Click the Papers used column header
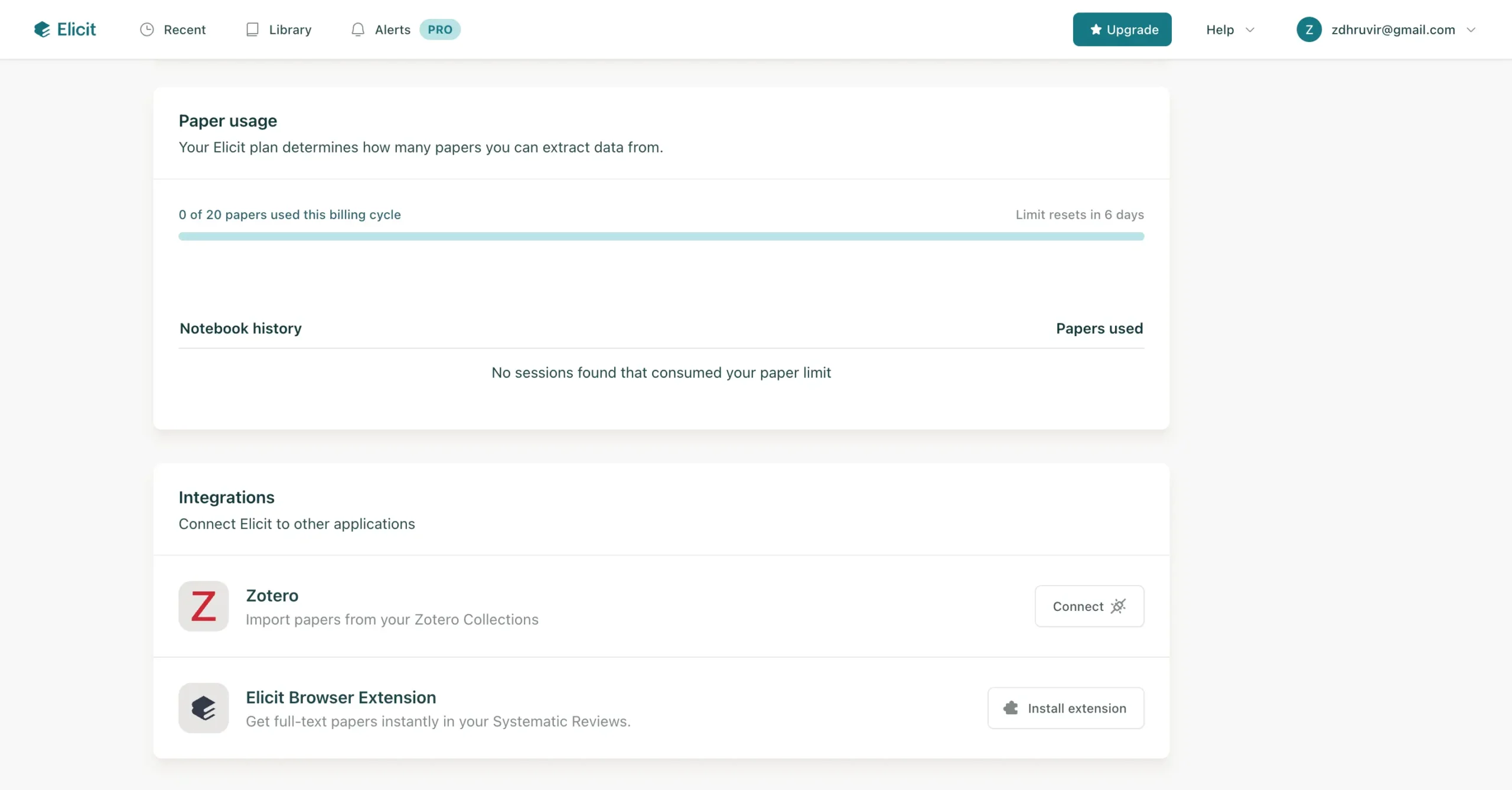Screen dimensions: 1512x790 (1100, 329)
